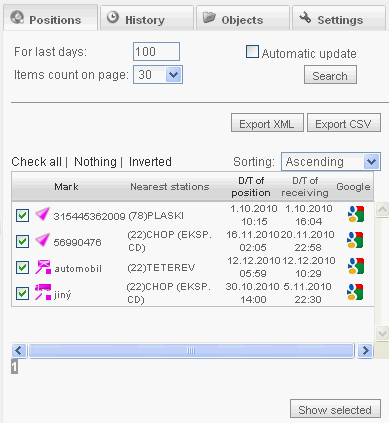Uncheck the automobil row checkbox
389x423 pixels.
point(22,267)
